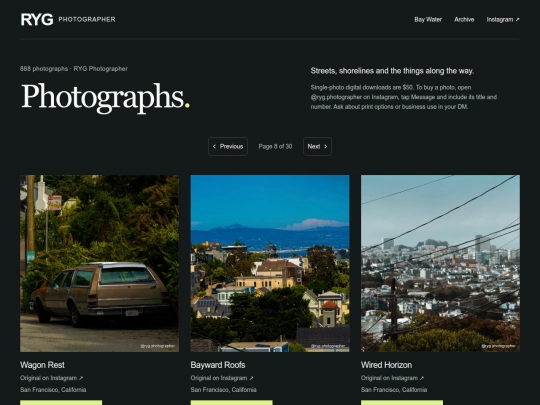This screenshot has height=405, width=540.
Task: Open the Bayward Roofs photo thumbnail
Action: tap(270, 263)
